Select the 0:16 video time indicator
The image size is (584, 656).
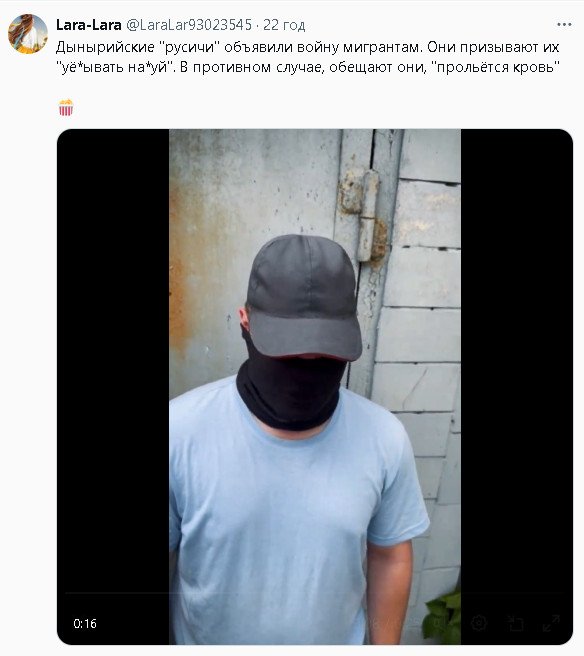click(x=85, y=623)
